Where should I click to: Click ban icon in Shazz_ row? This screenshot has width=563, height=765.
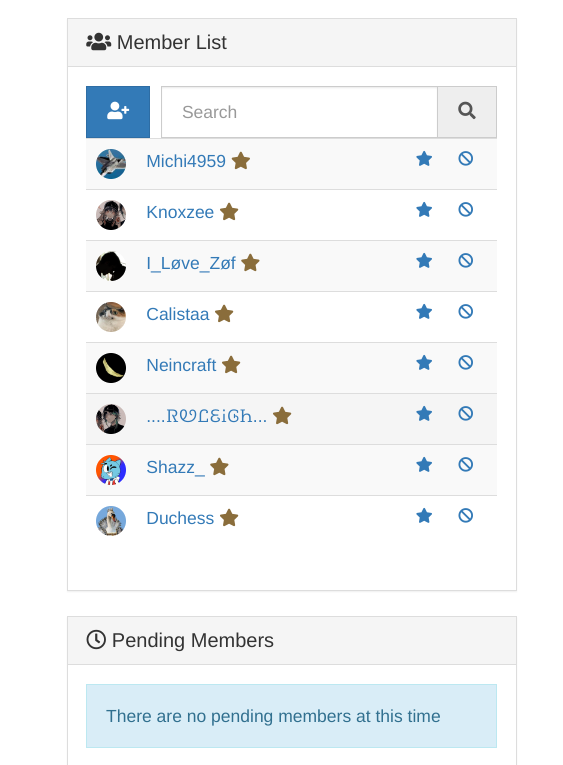coord(465,464)
